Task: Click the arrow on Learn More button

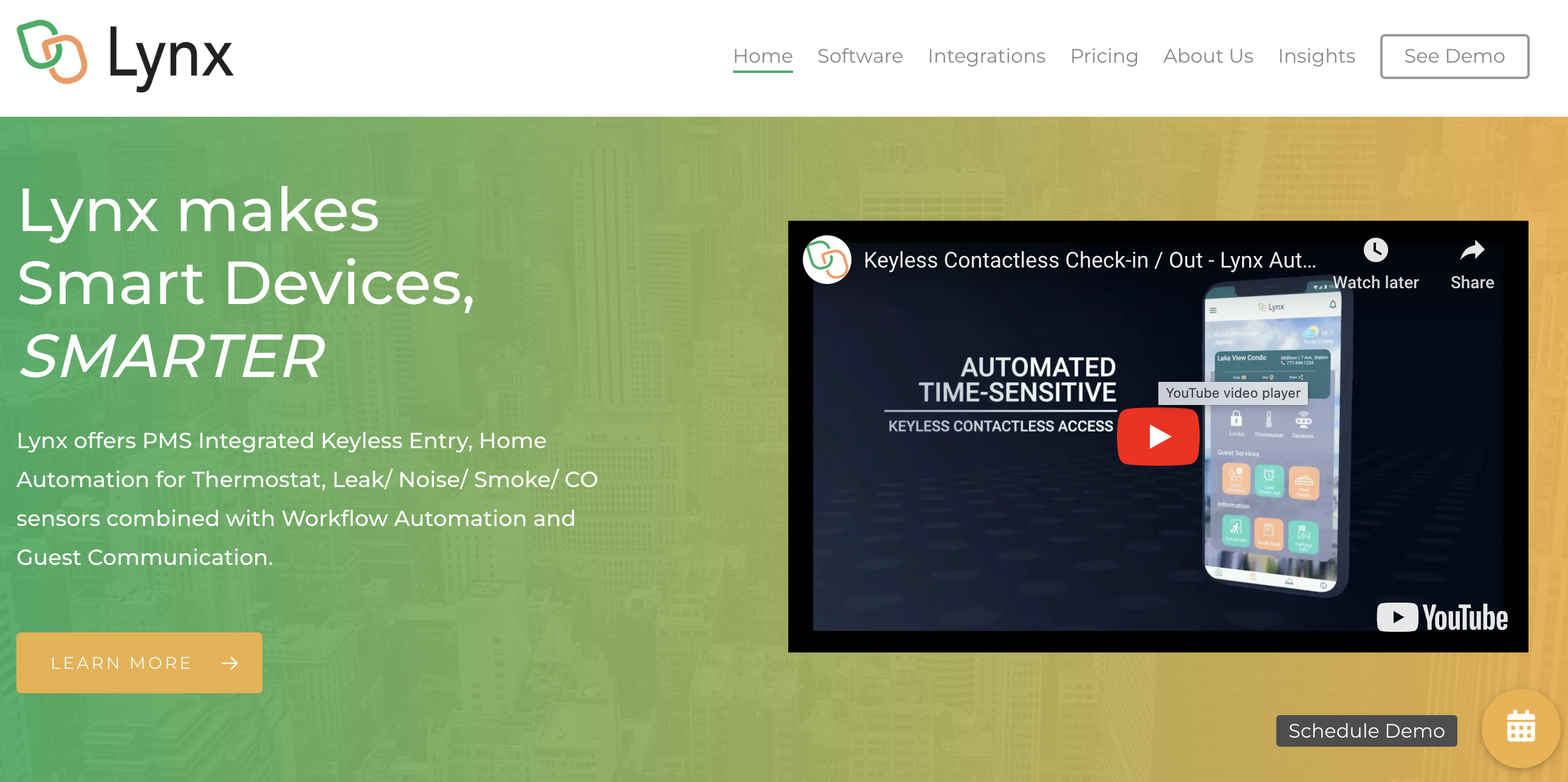Action: click(x=230, y=663)
